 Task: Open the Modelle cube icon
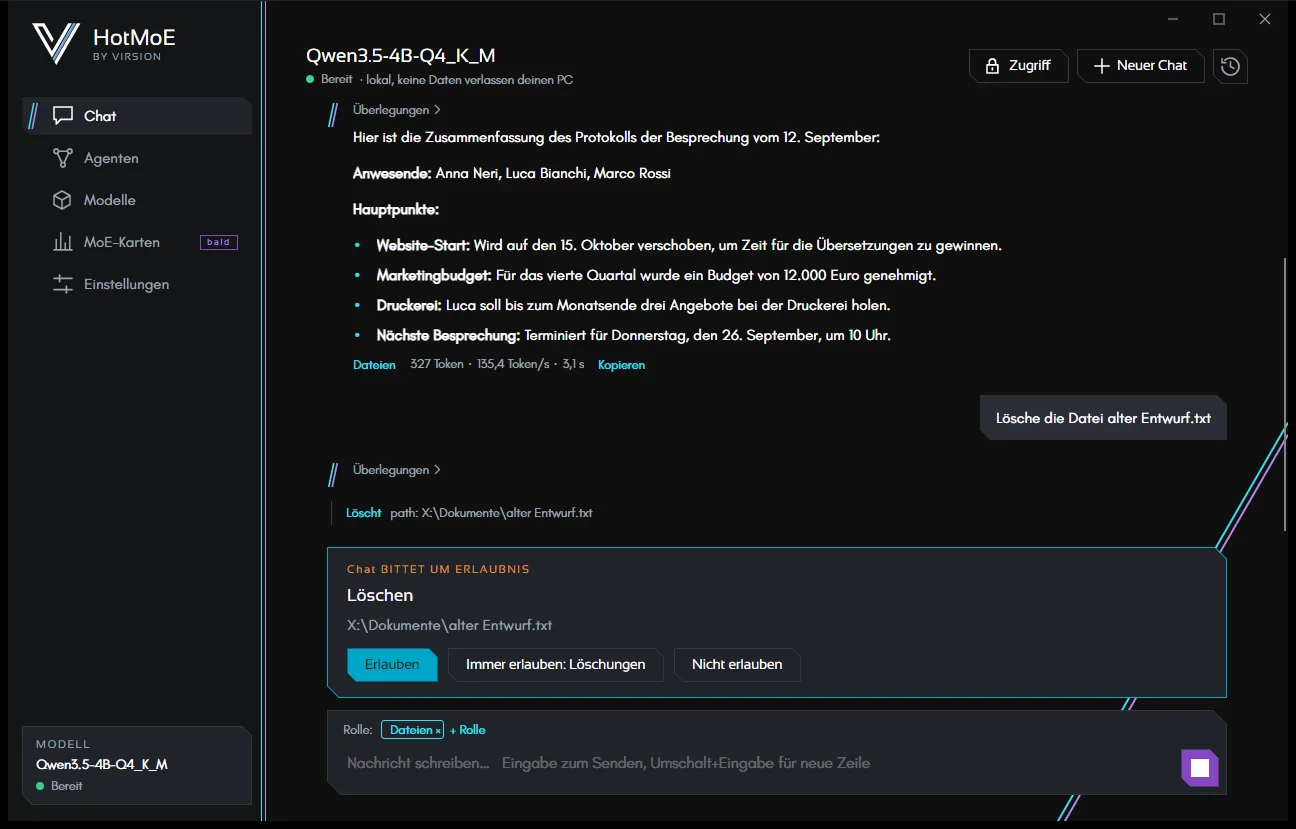(63, 200)
